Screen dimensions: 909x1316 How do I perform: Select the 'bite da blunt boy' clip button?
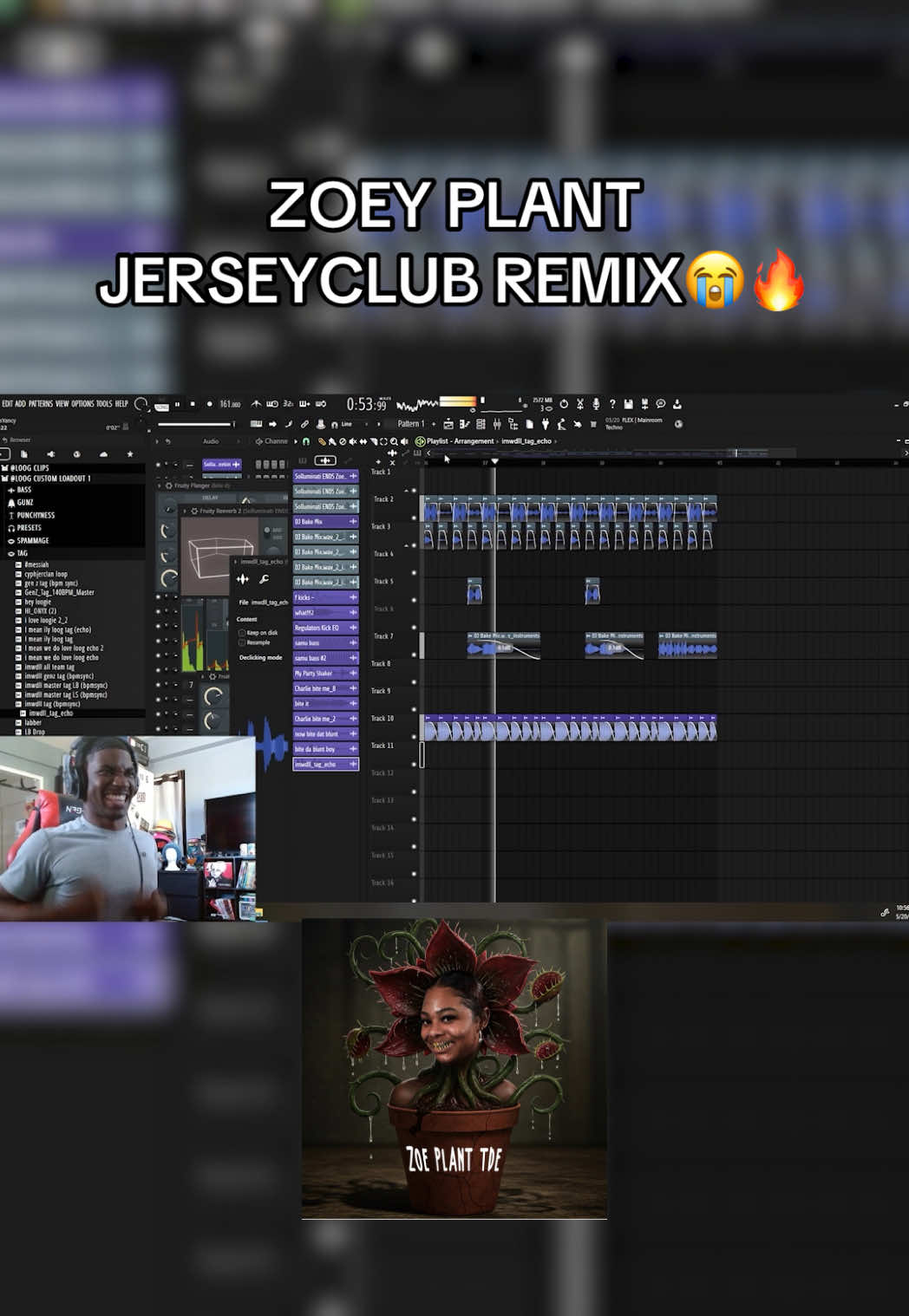(x=325, y=749)
